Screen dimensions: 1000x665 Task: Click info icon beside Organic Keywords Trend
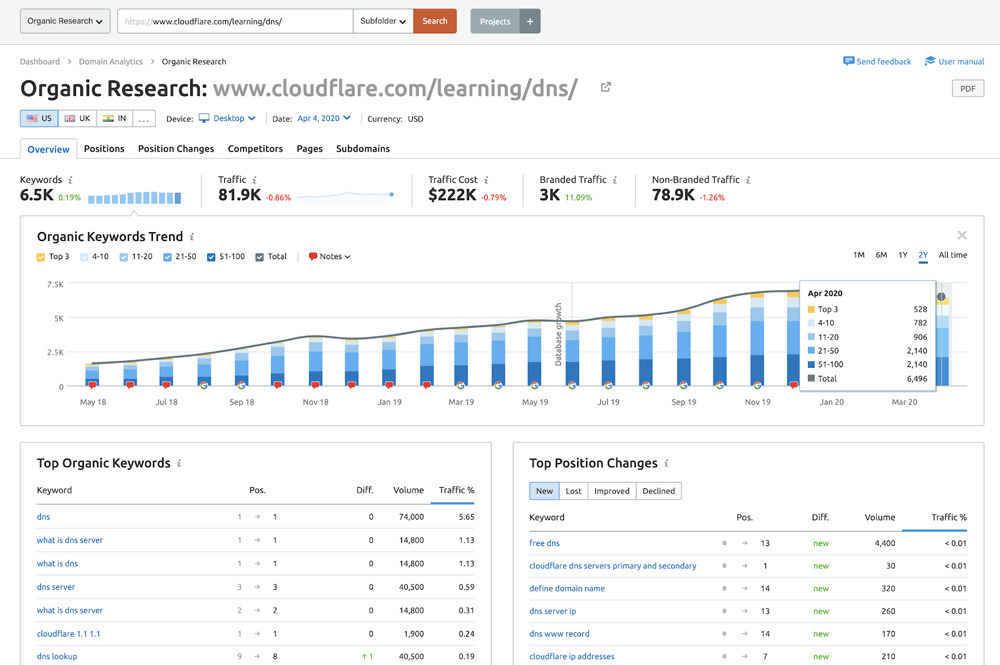click(192, 237)
